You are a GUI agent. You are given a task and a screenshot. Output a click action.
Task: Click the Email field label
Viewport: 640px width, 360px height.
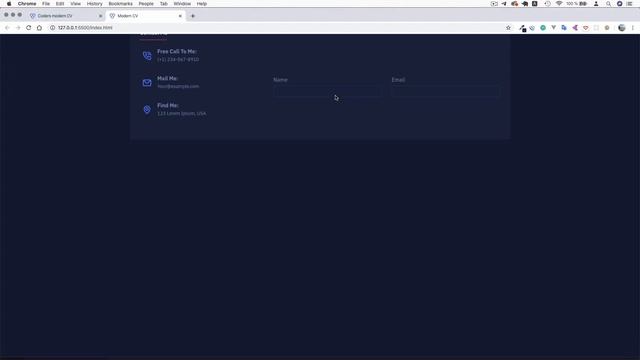[398, 80]
